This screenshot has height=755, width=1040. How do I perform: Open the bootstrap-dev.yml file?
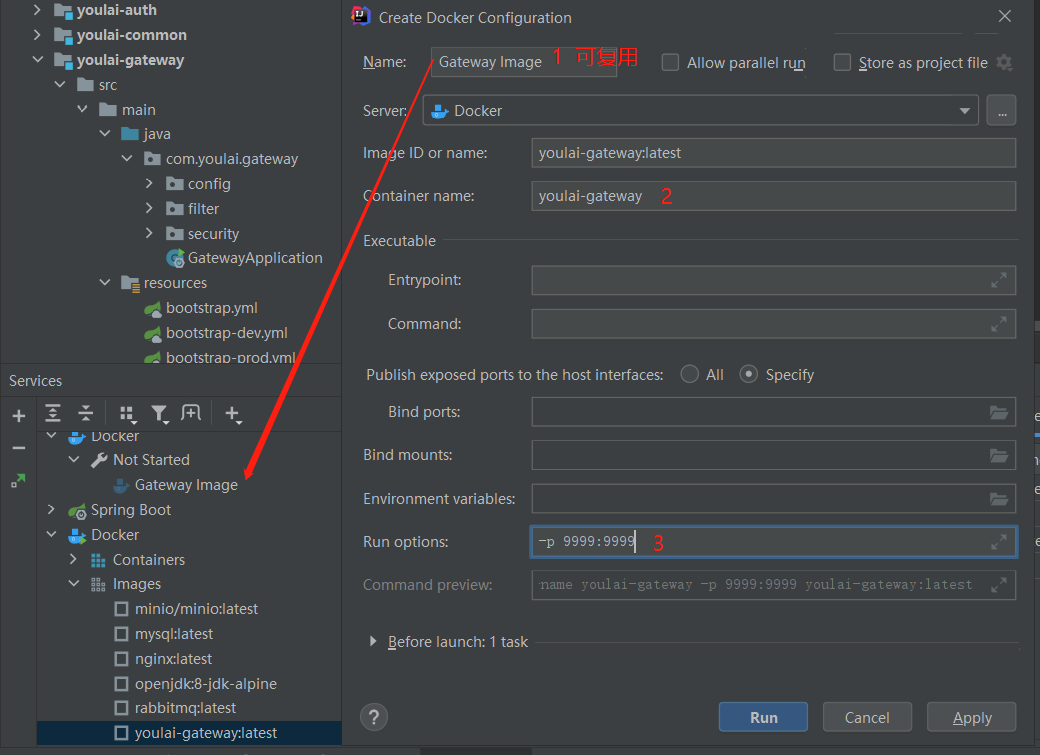[x=216, y=333]
